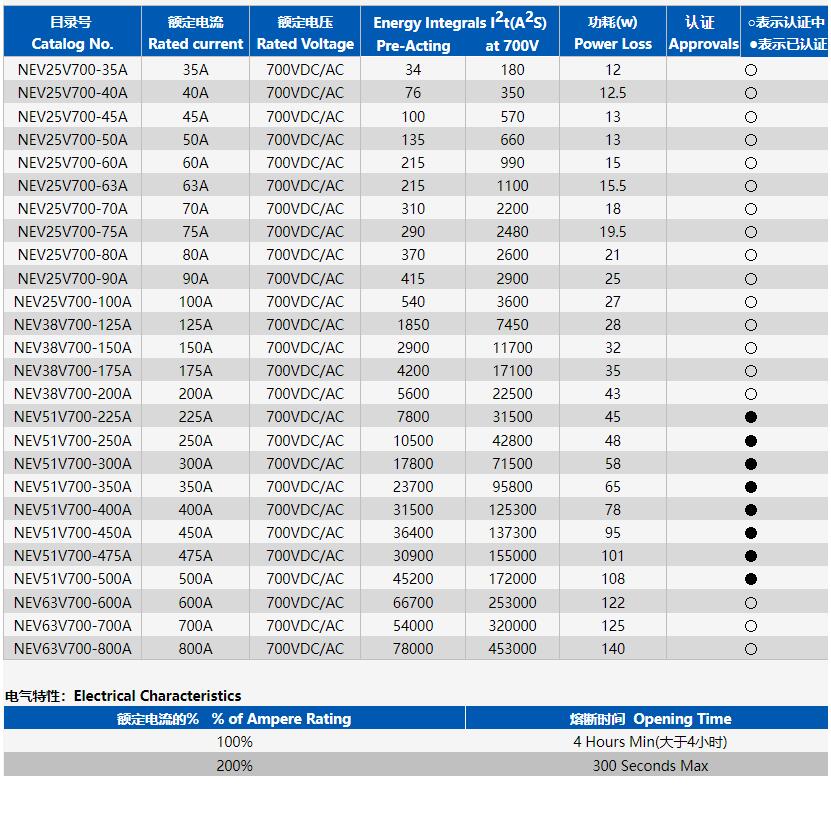
Task: Click the Approvals column header
Action: pyautogui.click(x=703, y=33)
